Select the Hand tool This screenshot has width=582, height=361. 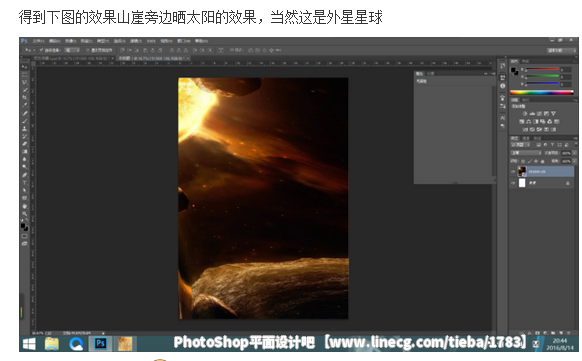pyautogui.click(x=25, y=206)
